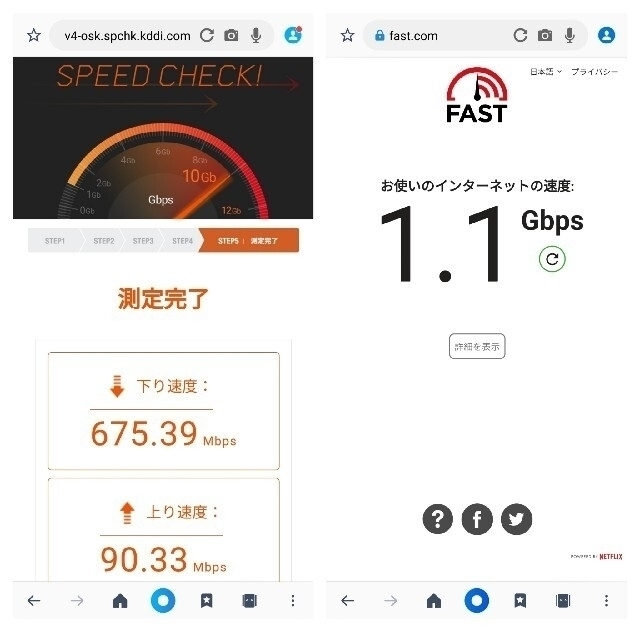Tap the microphone icon in fast.com address bar
This screenshot has height=640, width=640.
click(x=570, y=36)
